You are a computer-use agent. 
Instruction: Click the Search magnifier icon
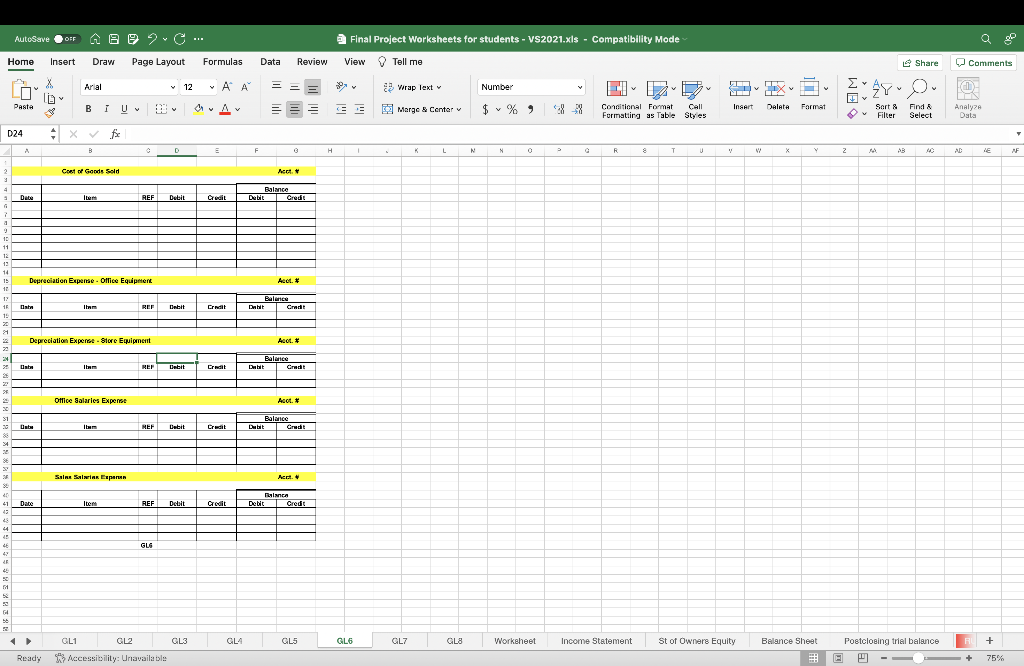(x=986, y=39)
